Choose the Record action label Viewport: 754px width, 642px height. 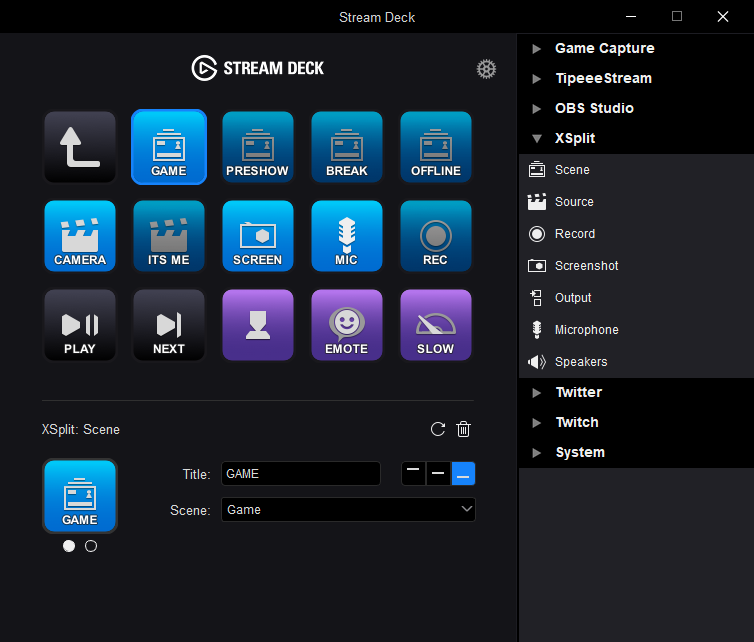[x=575, y=234]
